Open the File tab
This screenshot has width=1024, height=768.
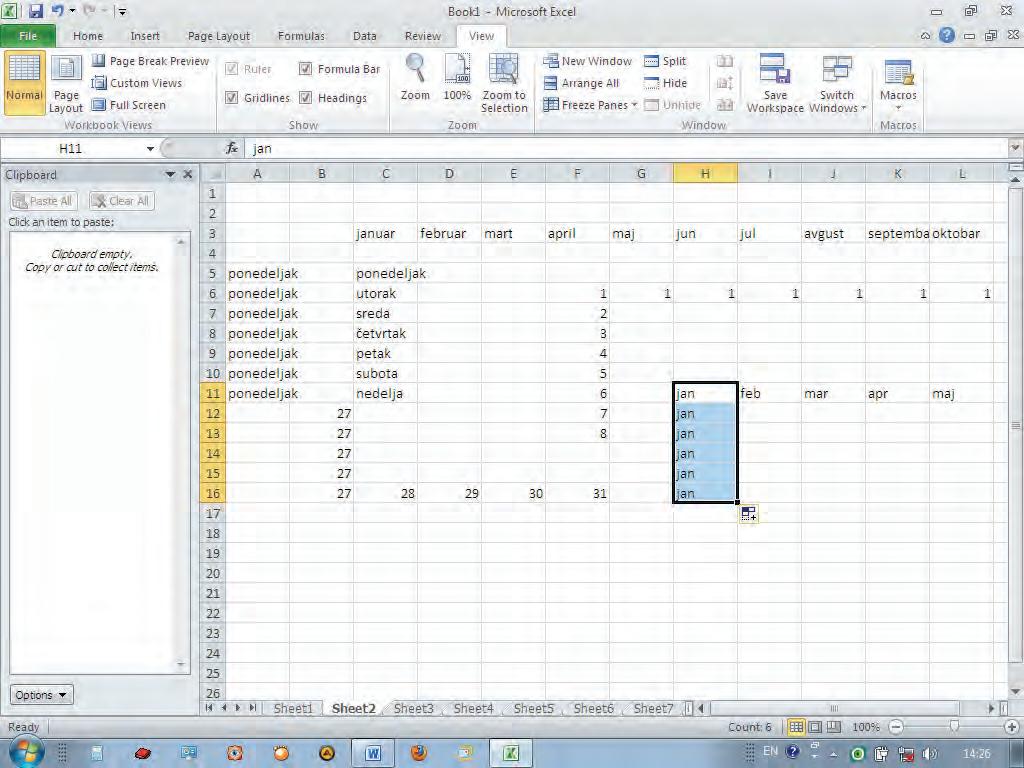click(x=28, y=36)
